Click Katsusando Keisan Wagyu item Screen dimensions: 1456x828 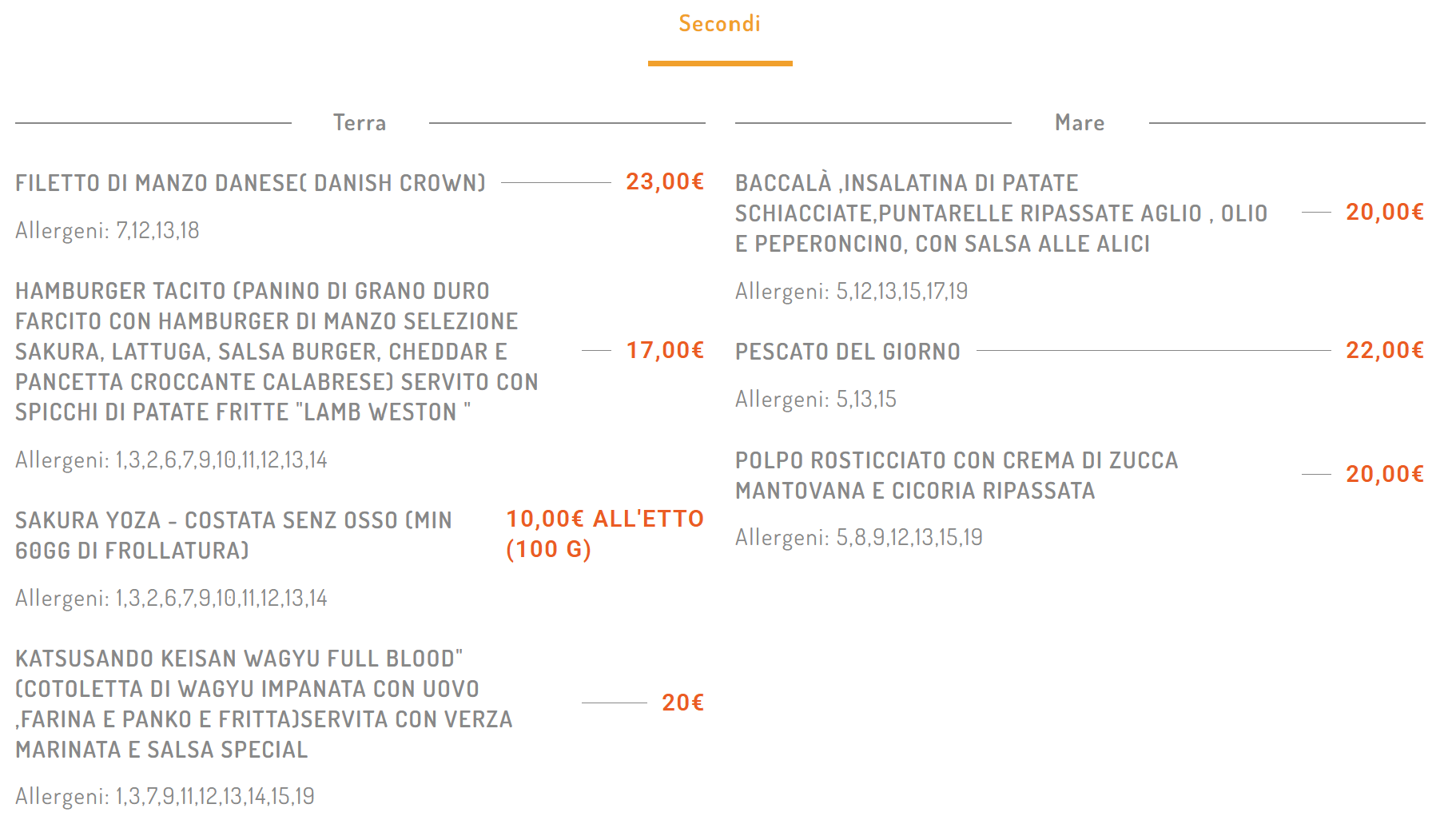pos(264,704)
